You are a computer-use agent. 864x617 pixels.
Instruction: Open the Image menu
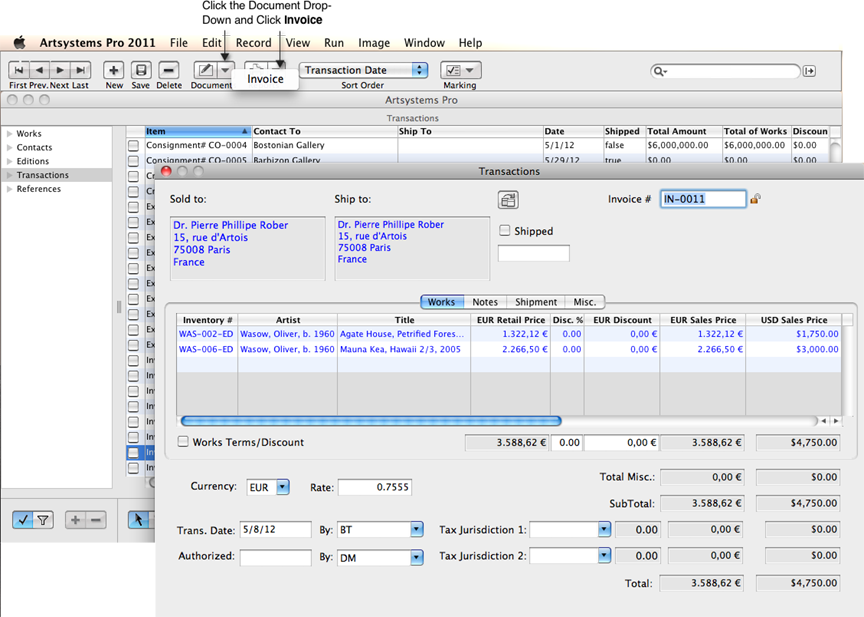(374, 43)
